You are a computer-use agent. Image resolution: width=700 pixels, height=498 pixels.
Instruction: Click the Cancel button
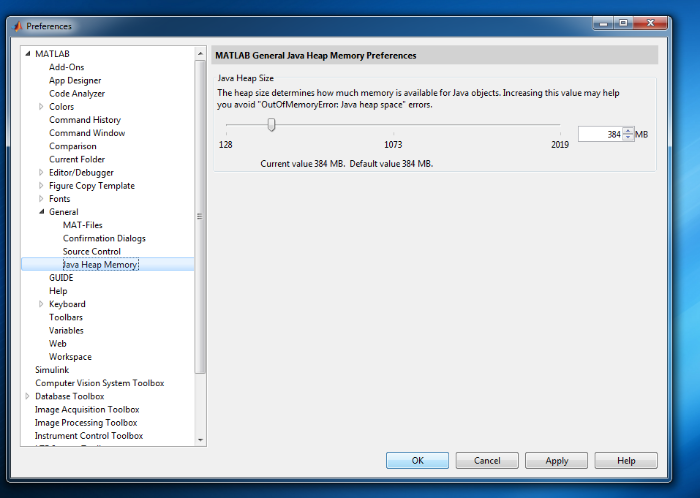pyautogui.click(x=487, y=461)
